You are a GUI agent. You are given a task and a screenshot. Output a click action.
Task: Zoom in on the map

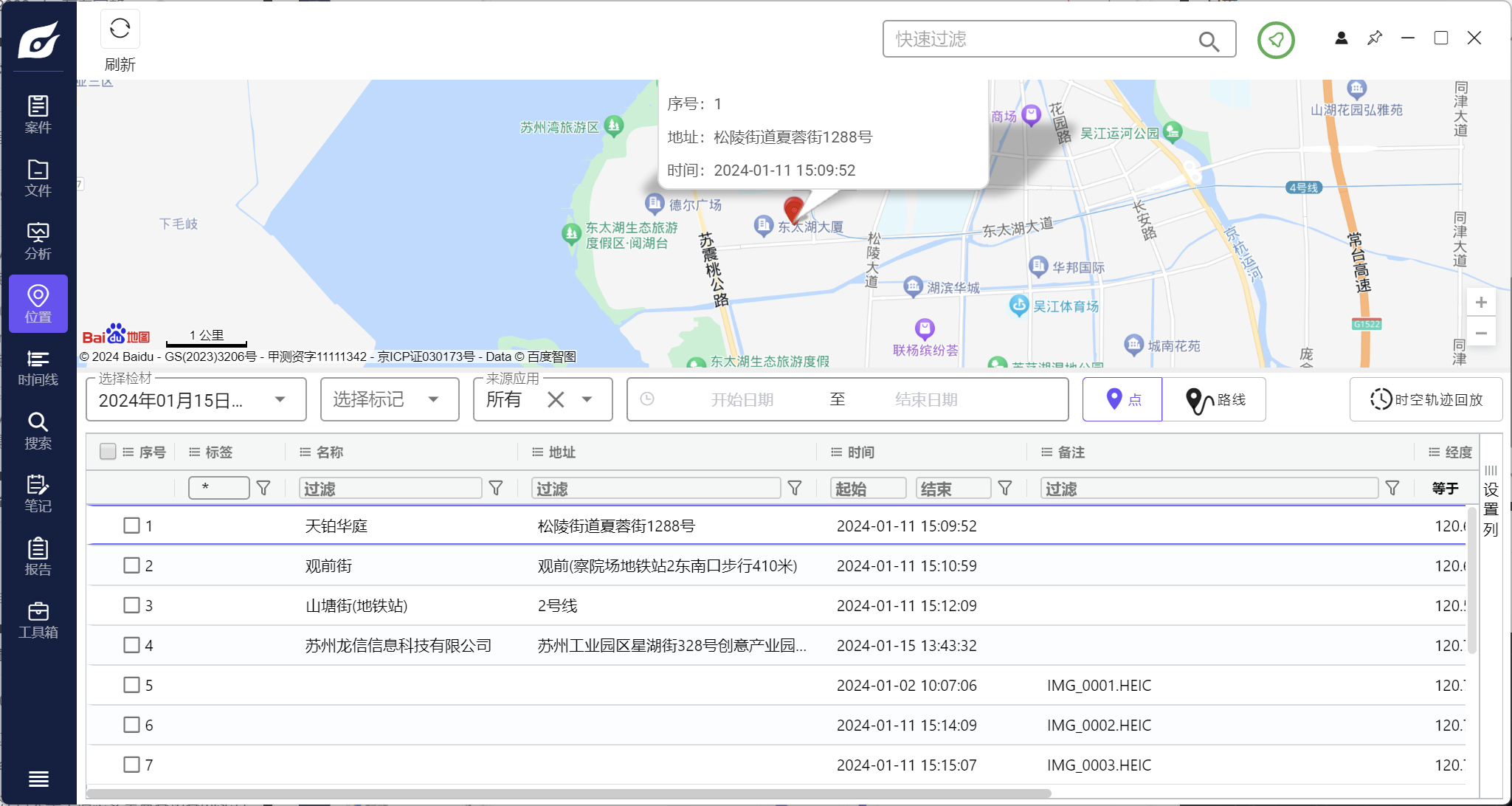pos(1481,302)
